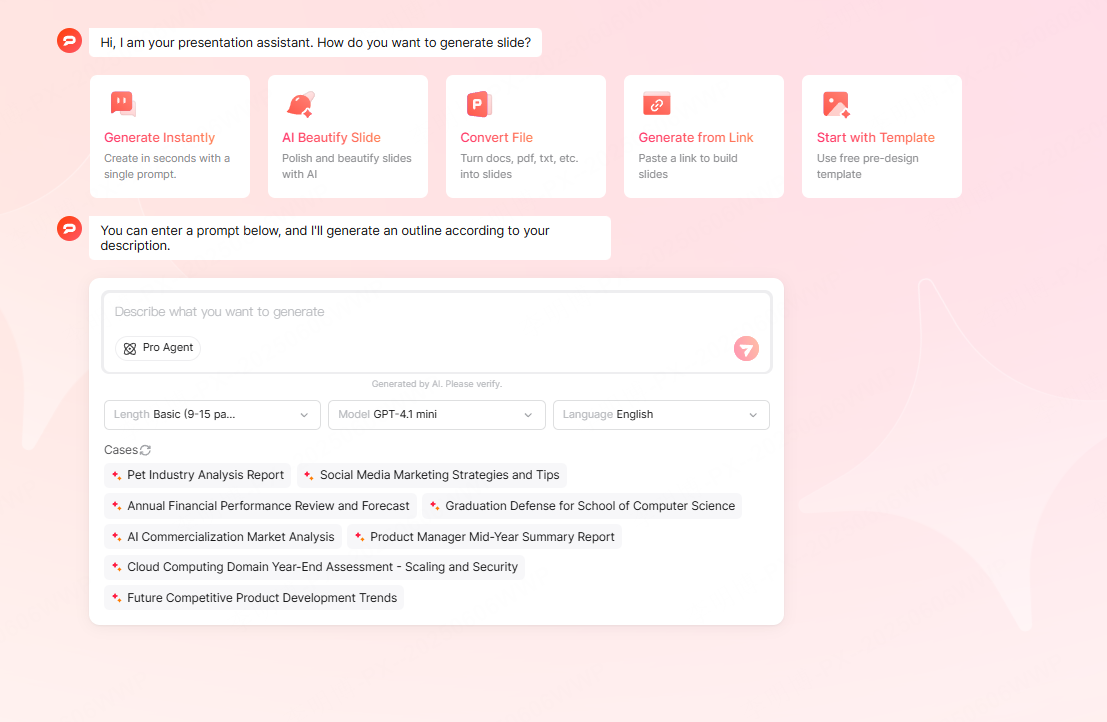Select the Generate from Link icon
Viewport: 1107px width, 722px height.
point(657,103)
